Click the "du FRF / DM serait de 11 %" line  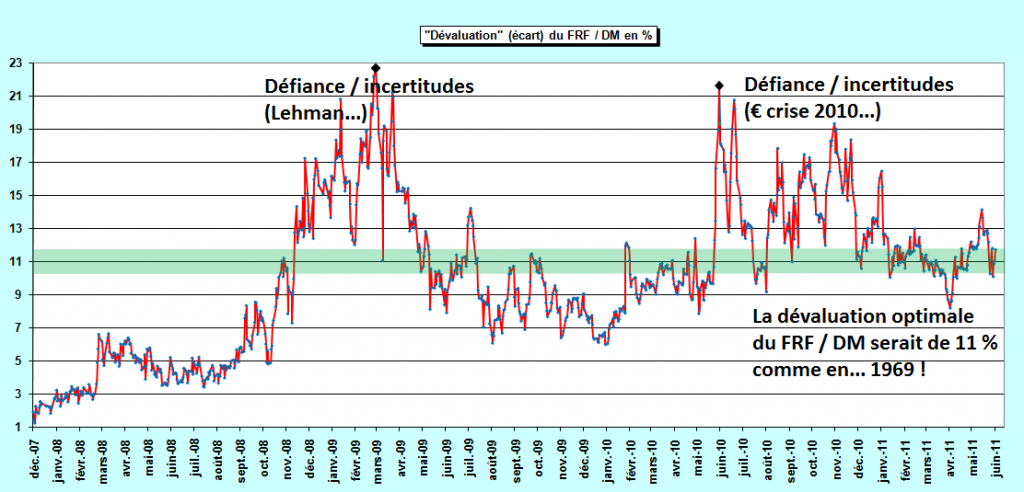[875, 343]
